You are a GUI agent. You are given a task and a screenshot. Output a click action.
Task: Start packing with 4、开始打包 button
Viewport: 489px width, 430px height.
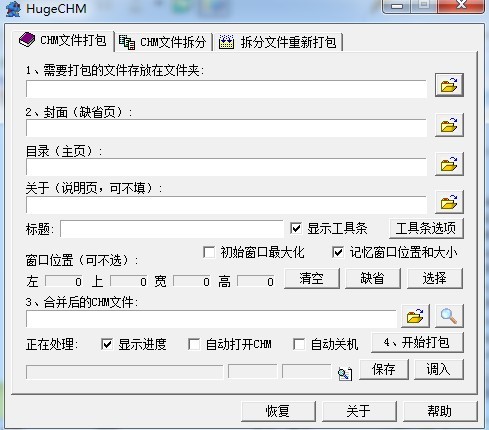click(417, 342)
